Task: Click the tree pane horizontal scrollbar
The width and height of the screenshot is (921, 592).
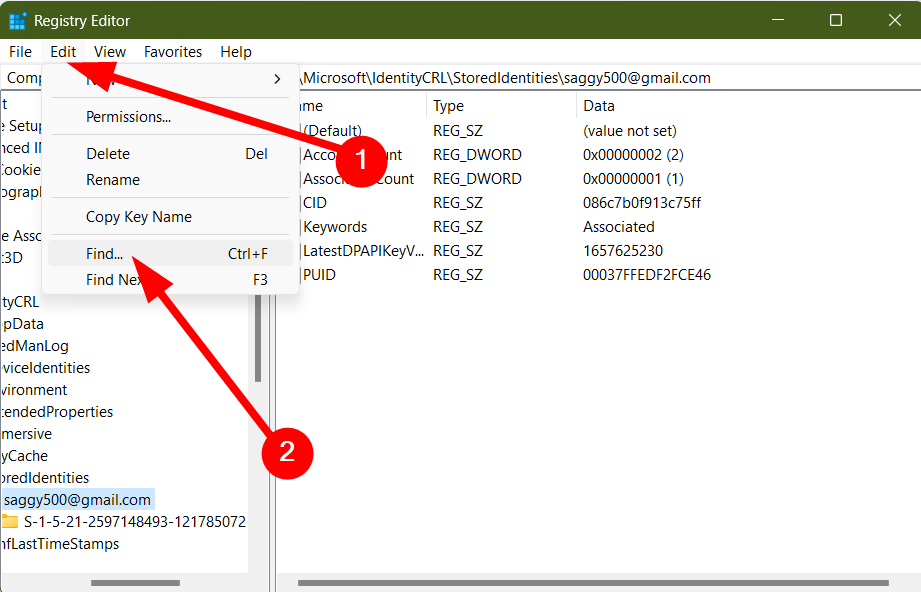Action: pyautogui.click(x=135, y=583)
